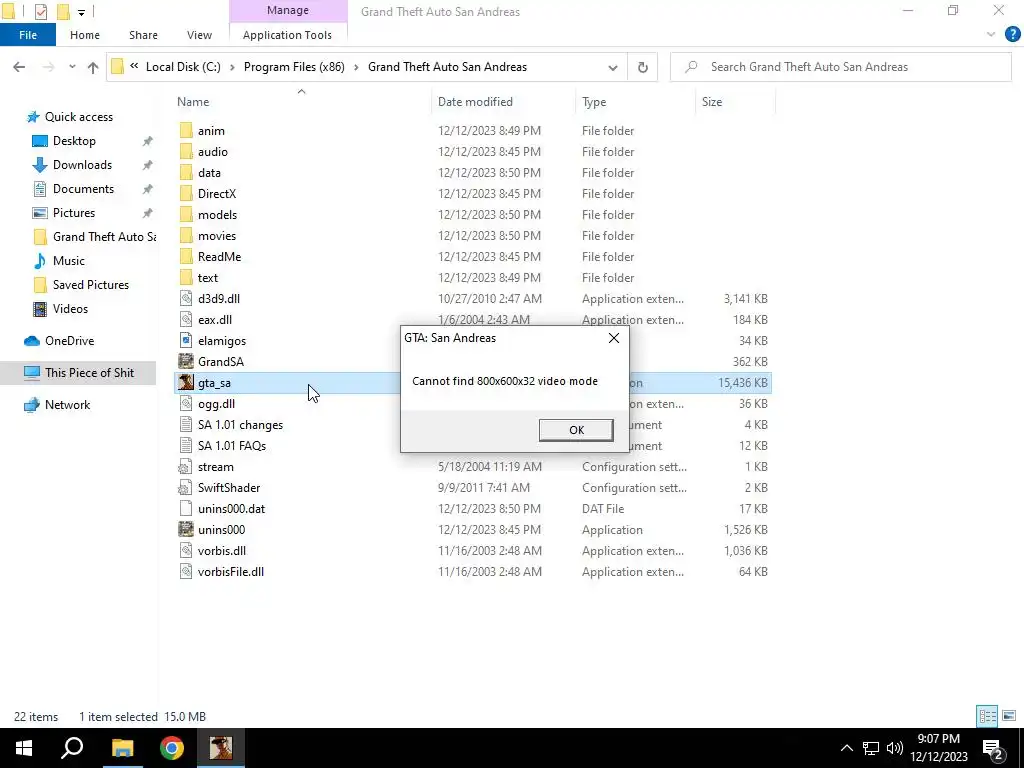Open the Windows Start menu
1024x768 pixels.
[24, 748]
